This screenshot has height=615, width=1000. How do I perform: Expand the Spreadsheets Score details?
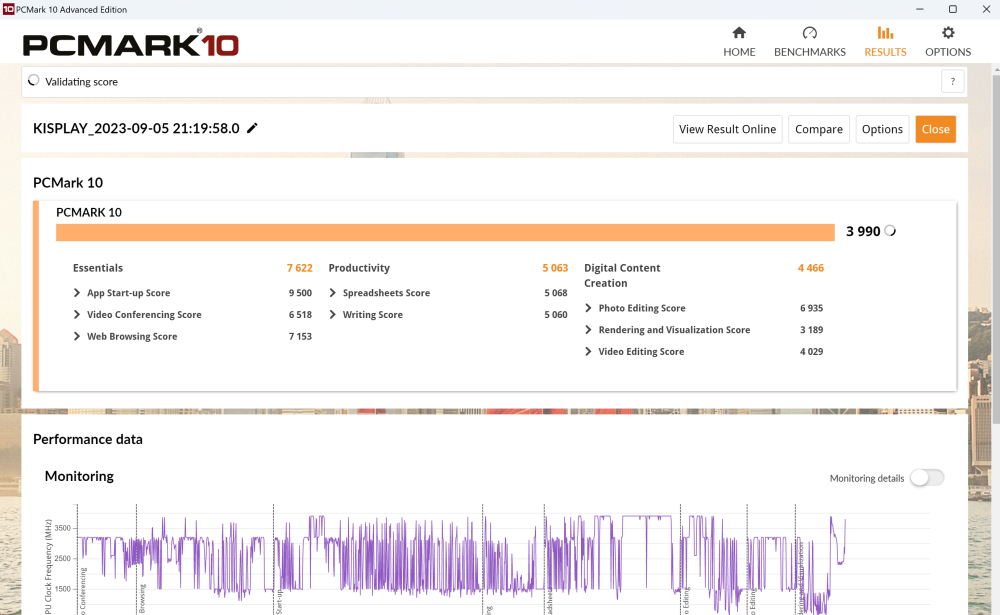pyautogui.click(x=333, y=293)
